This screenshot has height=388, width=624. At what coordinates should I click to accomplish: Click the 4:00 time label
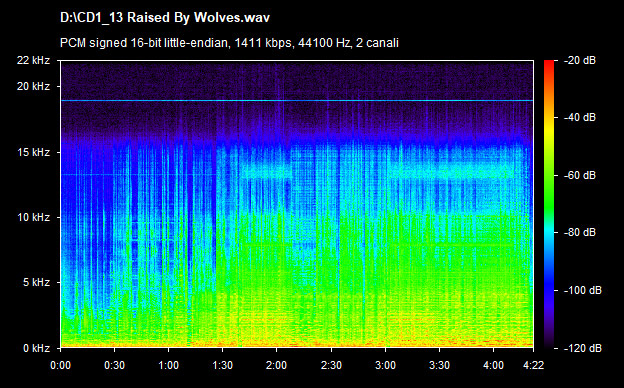pyautogui.click(x=493, y=365)
